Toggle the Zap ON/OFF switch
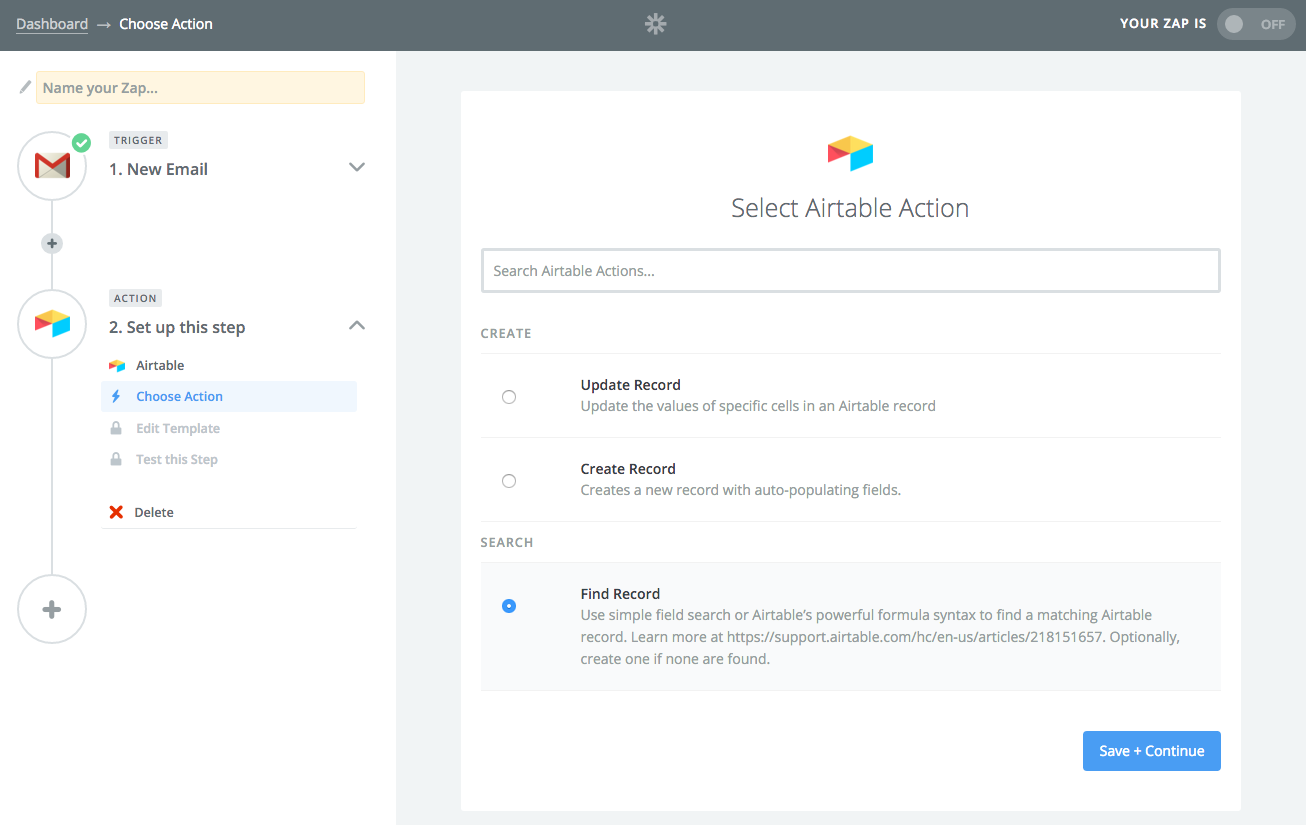Viewport: 1306px width, 825px height. [1256, 24]
